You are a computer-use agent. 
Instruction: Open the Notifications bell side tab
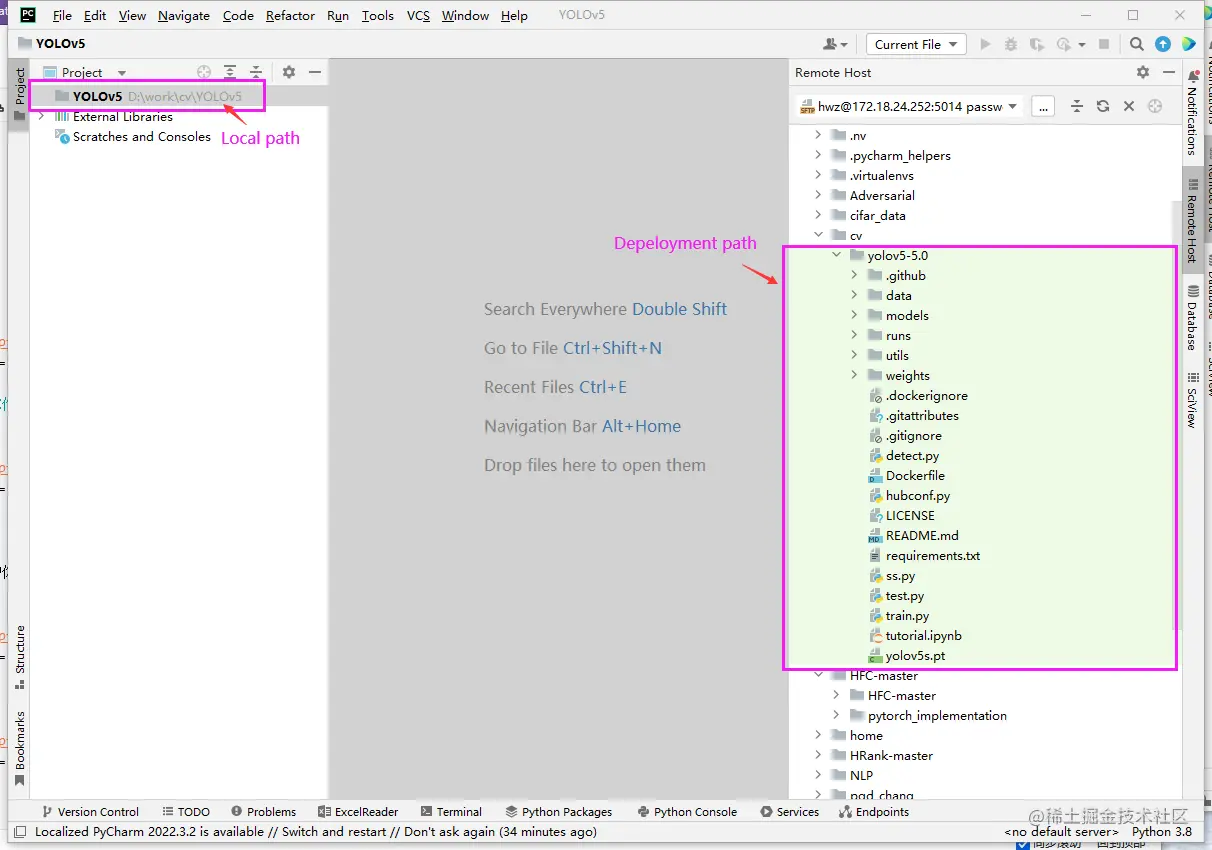pos(1191,113)
